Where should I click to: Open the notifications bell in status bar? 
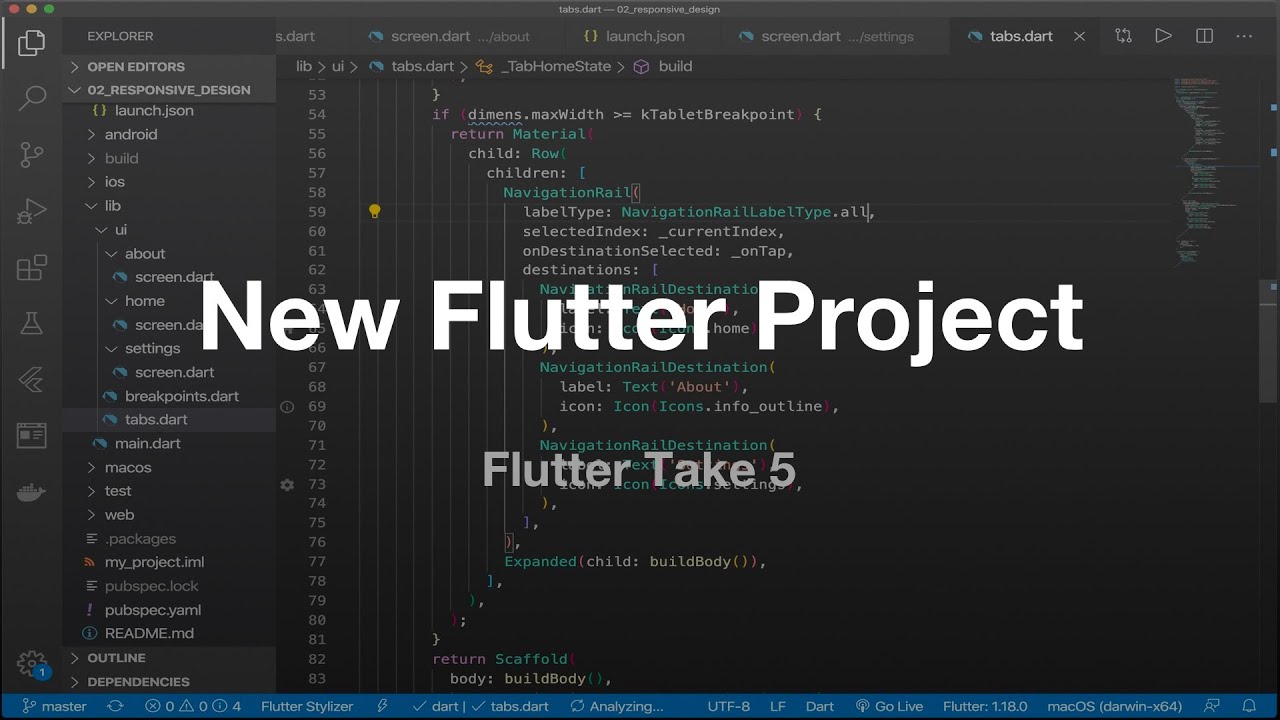click(1248, 706)
